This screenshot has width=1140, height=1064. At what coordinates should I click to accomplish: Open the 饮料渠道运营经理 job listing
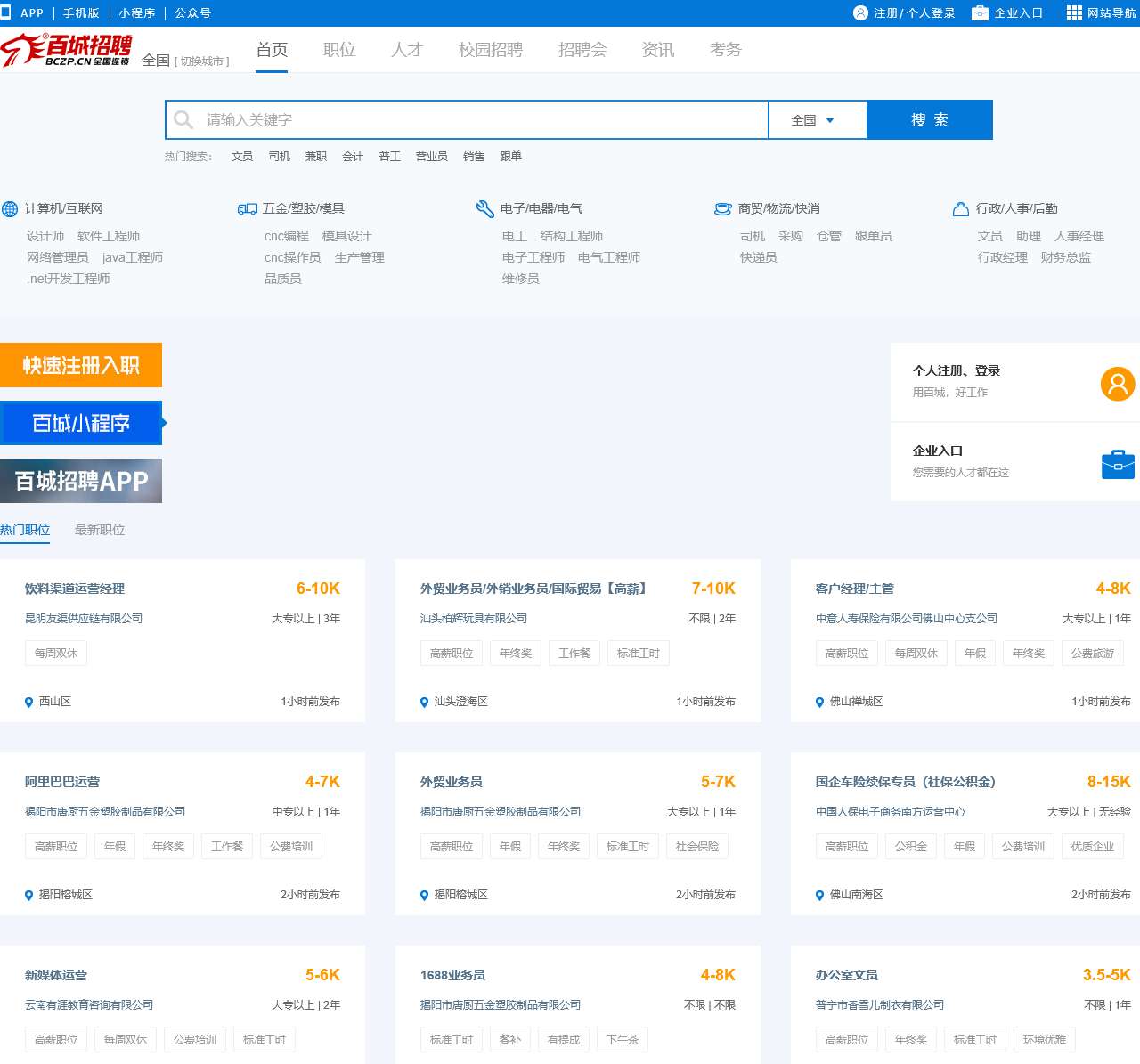75,589
